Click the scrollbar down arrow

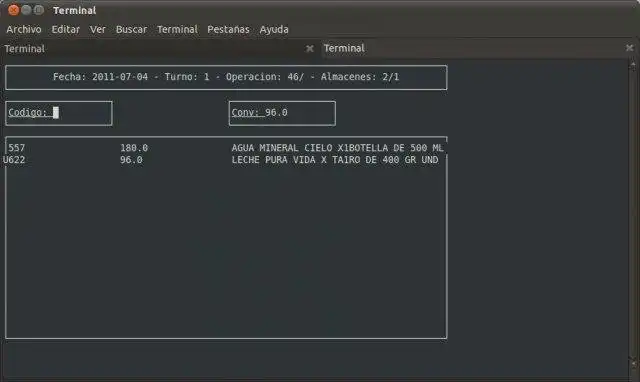pos(633,363)
